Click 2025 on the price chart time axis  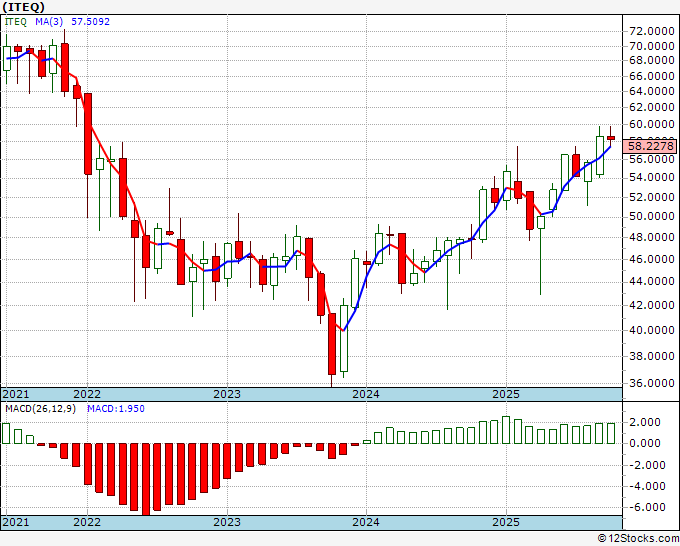click(x=506, y=394)
